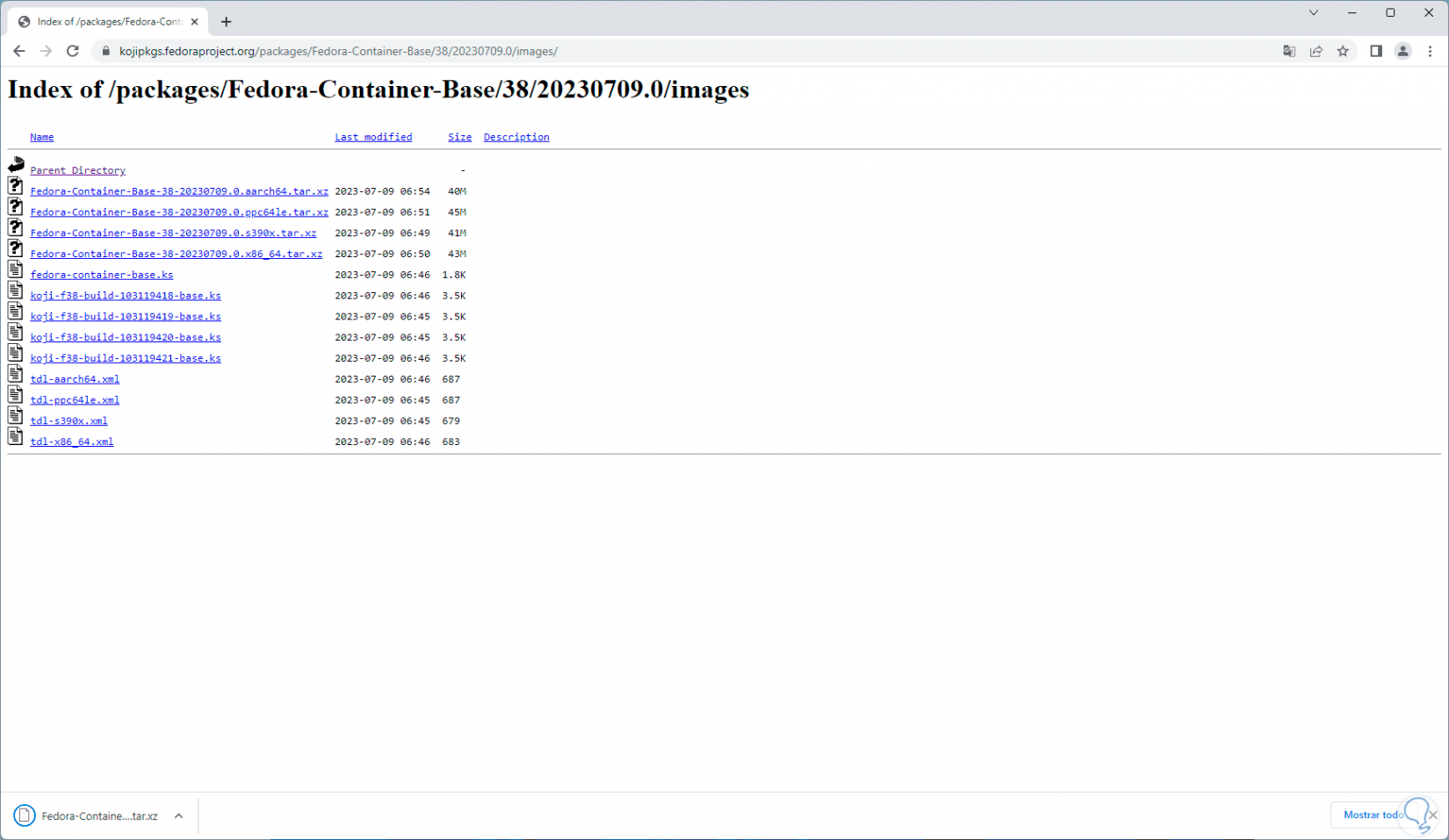Click the text-file icon beside tdl-x86_64.xml
1449x840 pixels.
(x=16, y=436)
